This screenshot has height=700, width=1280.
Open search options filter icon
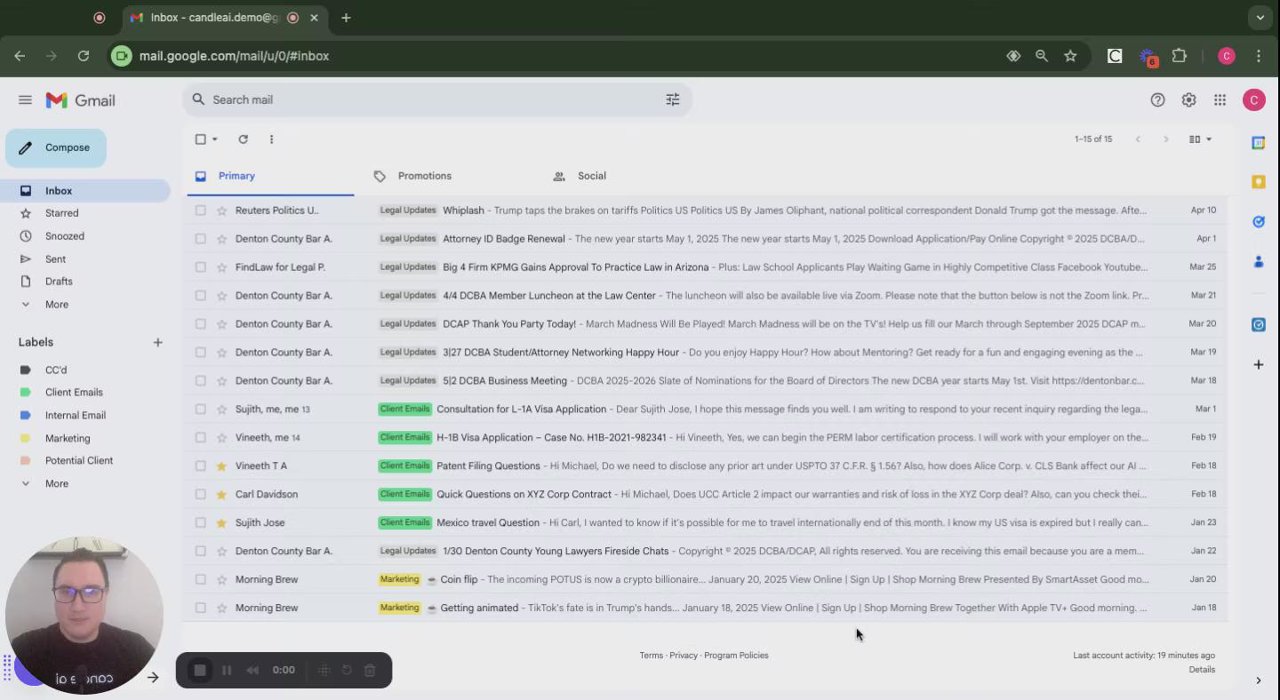pyautogui.click(x=673, y=100)
